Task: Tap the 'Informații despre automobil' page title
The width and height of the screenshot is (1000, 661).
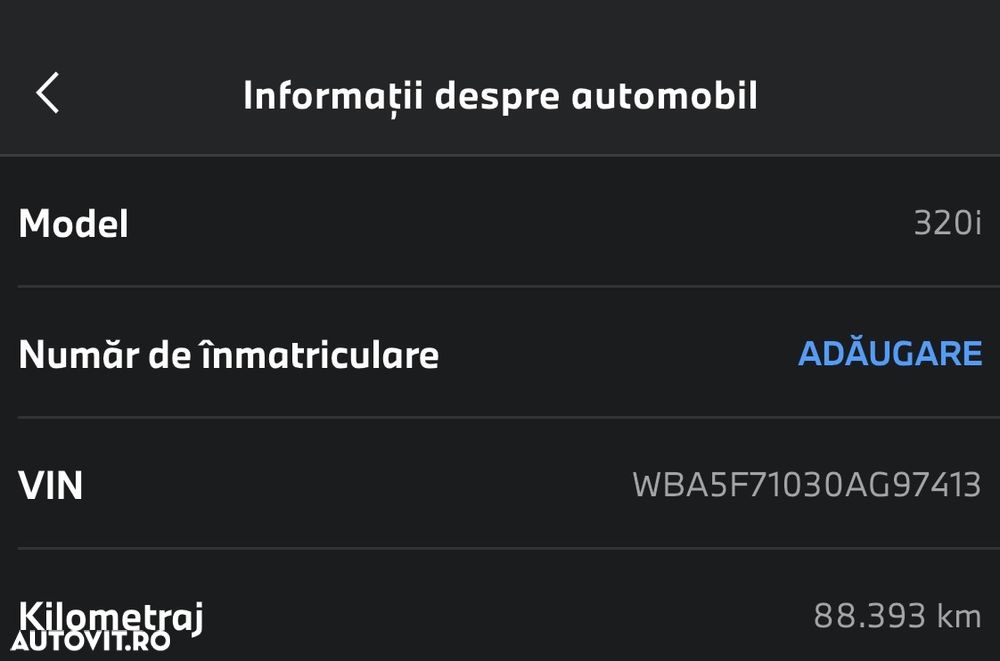Action: click(x=501, y=96)
